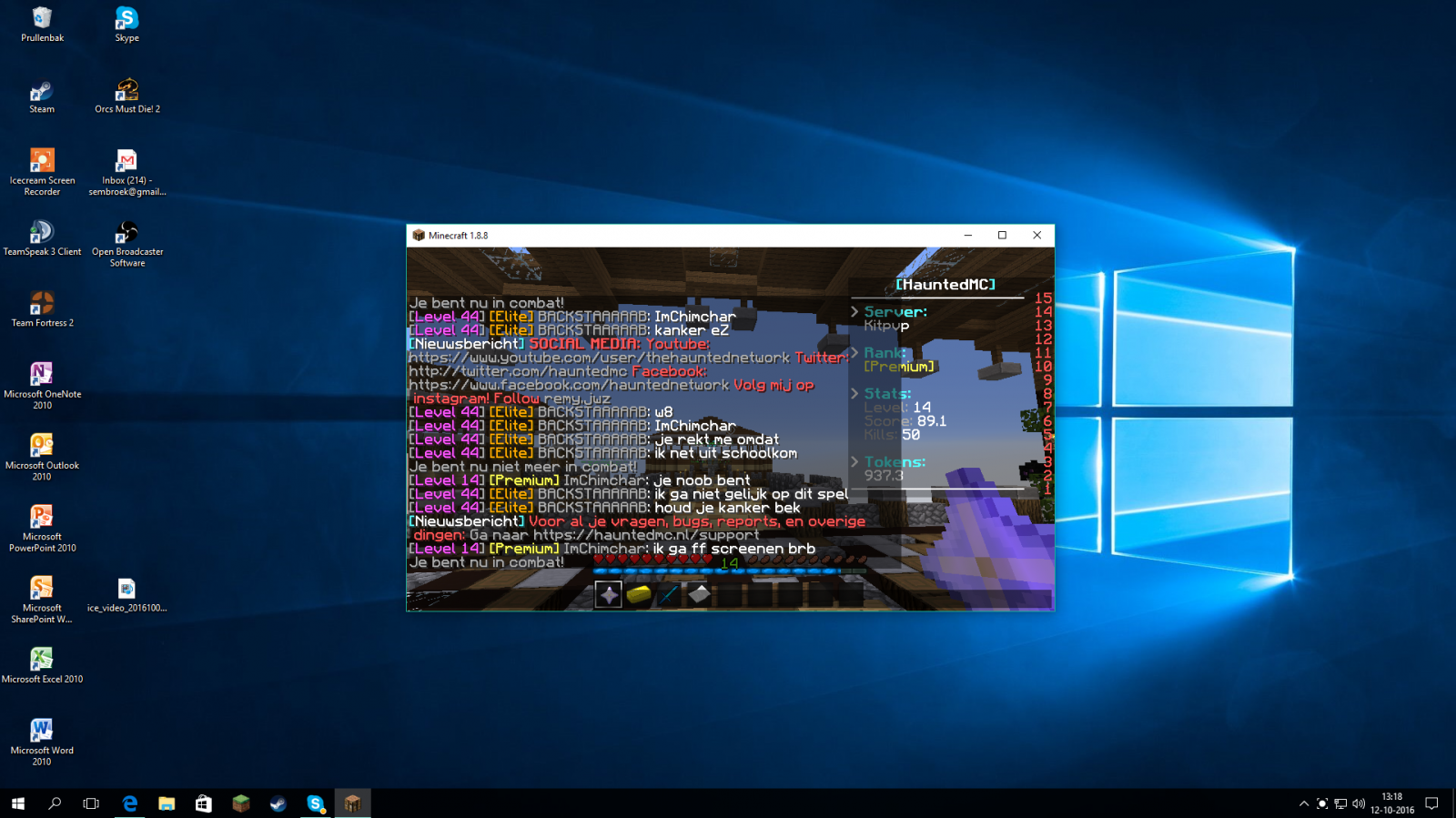Click 'Je bent nu niet meer in combat!' message
1456x818 pixels.
[x=523, y=467]
